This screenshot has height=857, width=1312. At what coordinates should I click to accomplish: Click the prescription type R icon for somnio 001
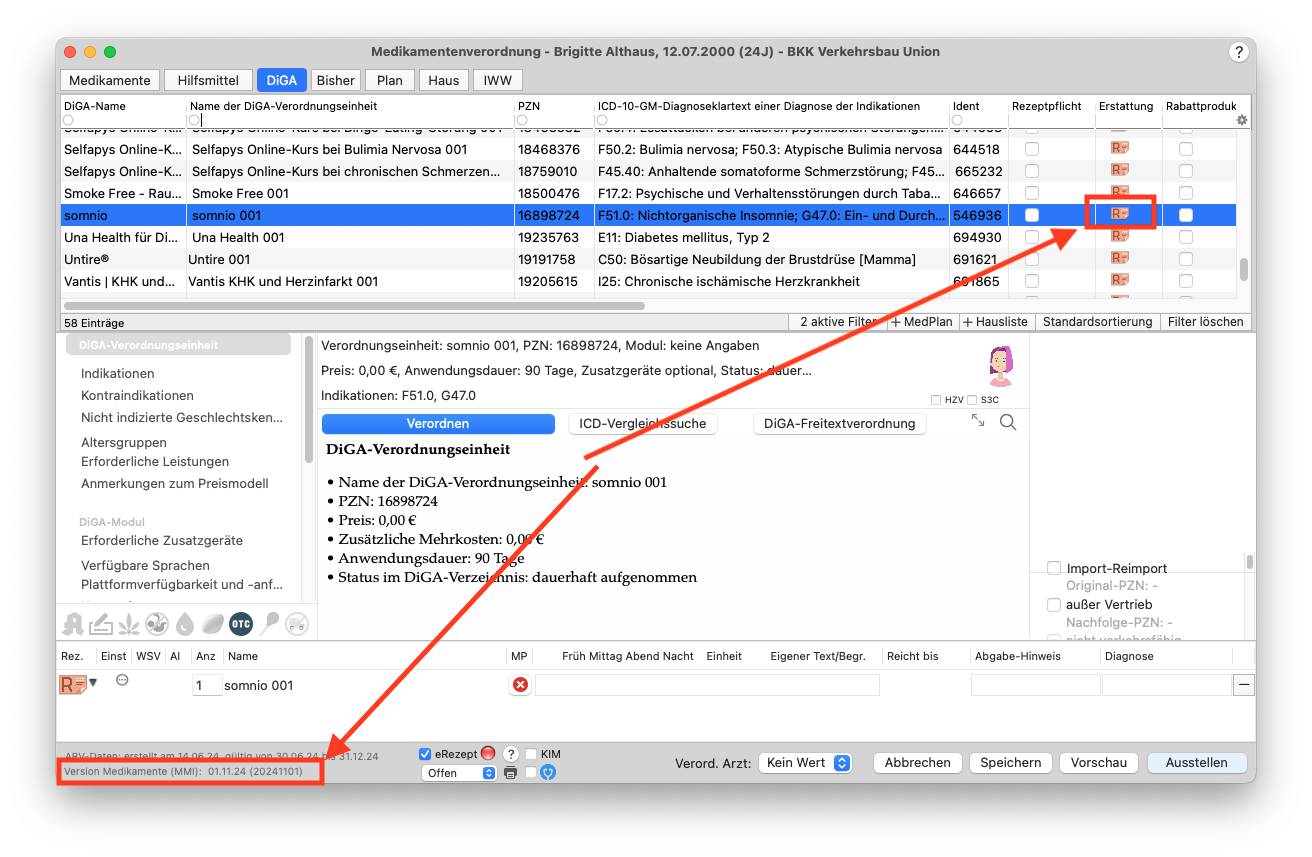point(73,685)
